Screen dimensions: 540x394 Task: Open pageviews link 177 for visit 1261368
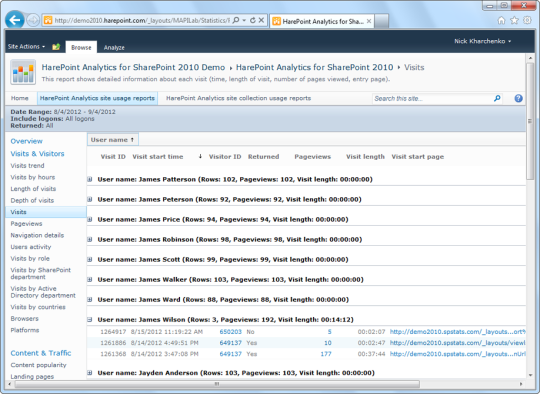(x=326, y=354)
